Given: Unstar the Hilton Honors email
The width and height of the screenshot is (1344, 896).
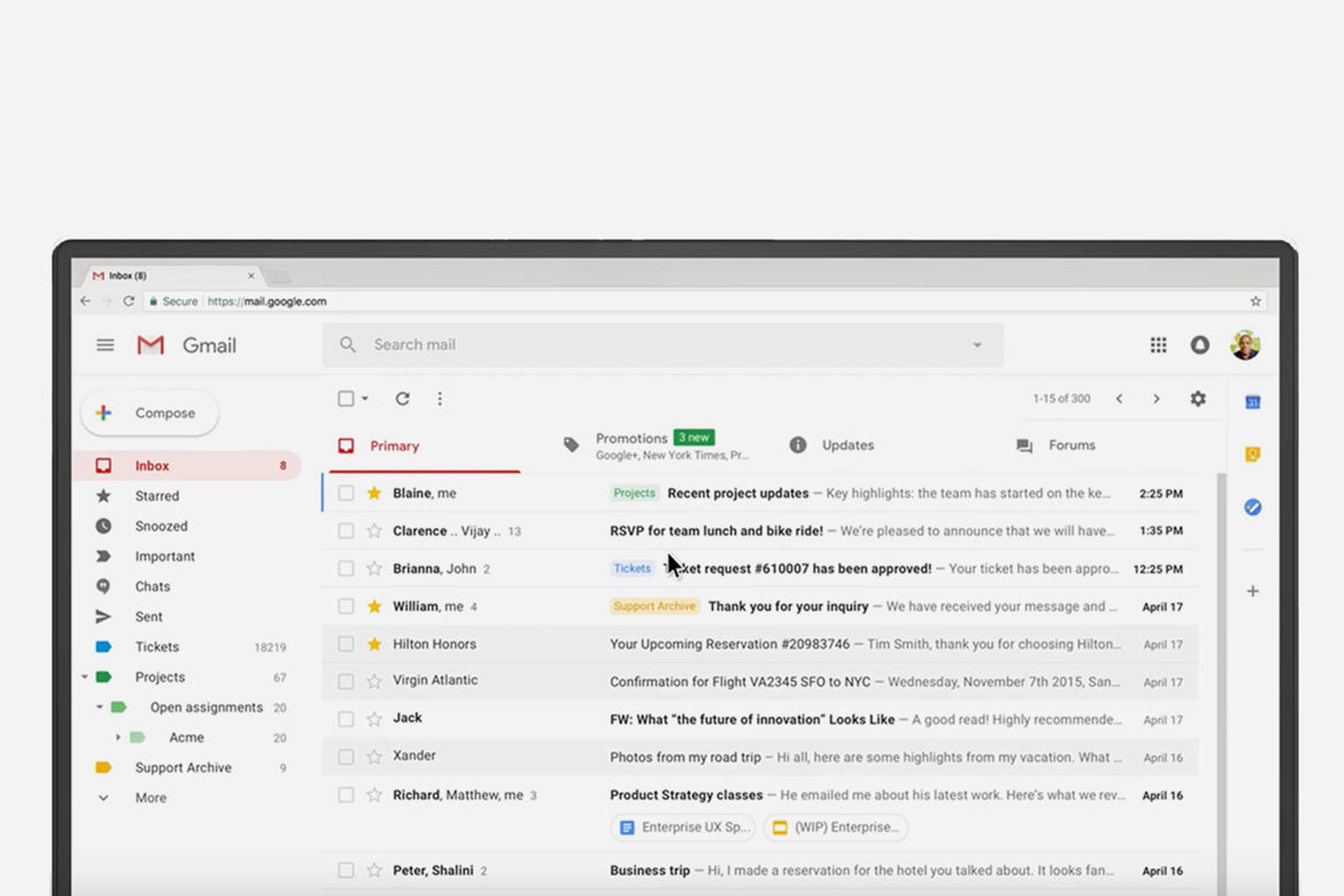Looking at the screenshot, I should [374, 644].
